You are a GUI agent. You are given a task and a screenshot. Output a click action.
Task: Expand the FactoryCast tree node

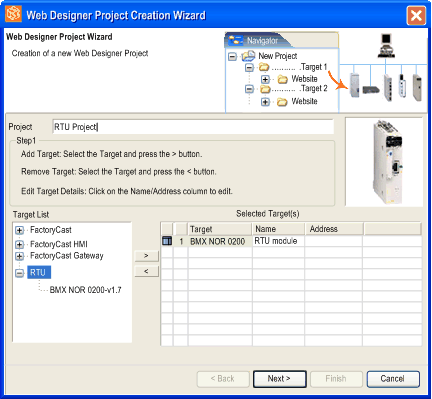pyautogui.click(x=19, y=230)
